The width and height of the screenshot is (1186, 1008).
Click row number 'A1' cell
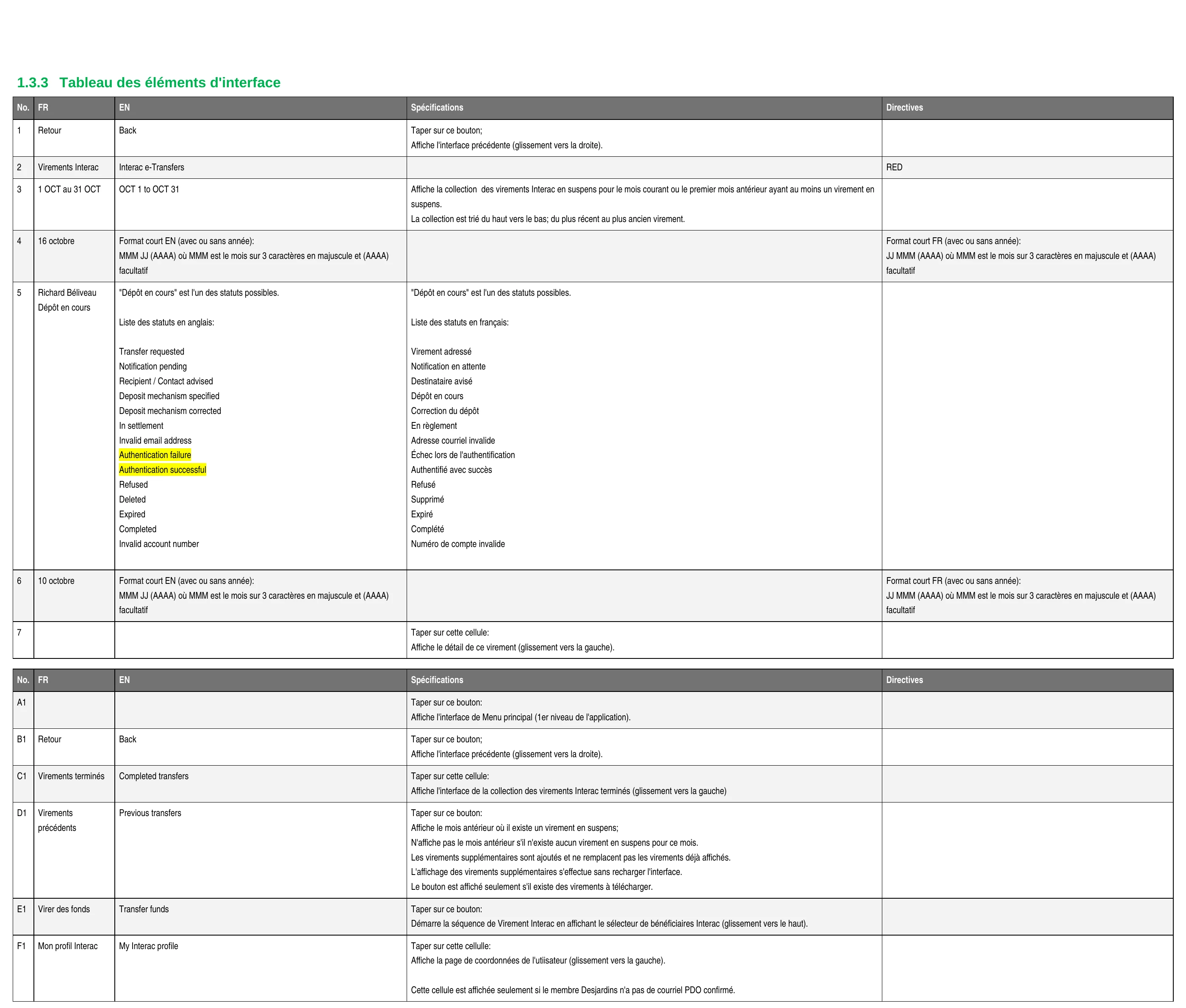click(x=23, y=710)
